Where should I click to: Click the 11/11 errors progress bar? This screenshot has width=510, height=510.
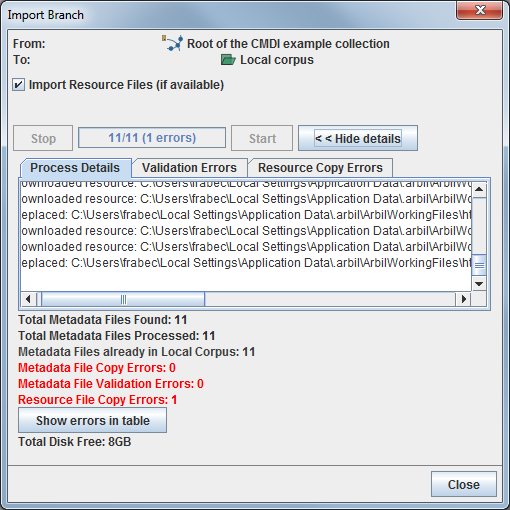point(152,138)
